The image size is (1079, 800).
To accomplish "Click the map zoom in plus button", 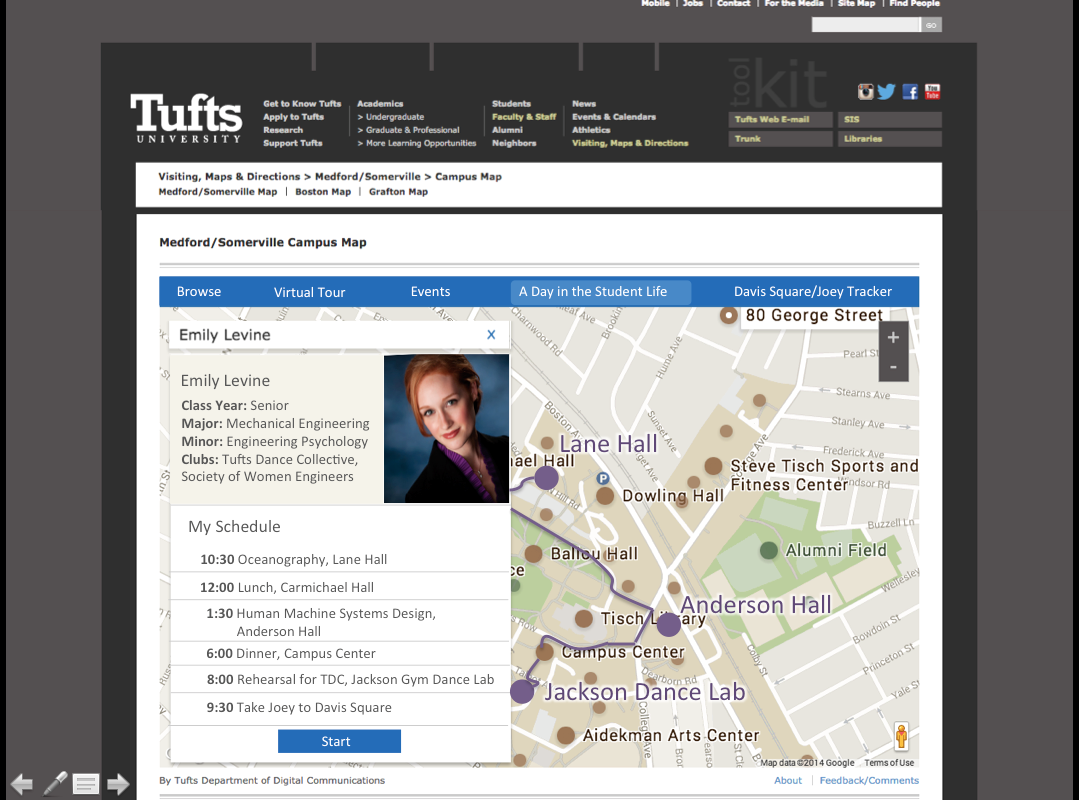I will (893, 337).
